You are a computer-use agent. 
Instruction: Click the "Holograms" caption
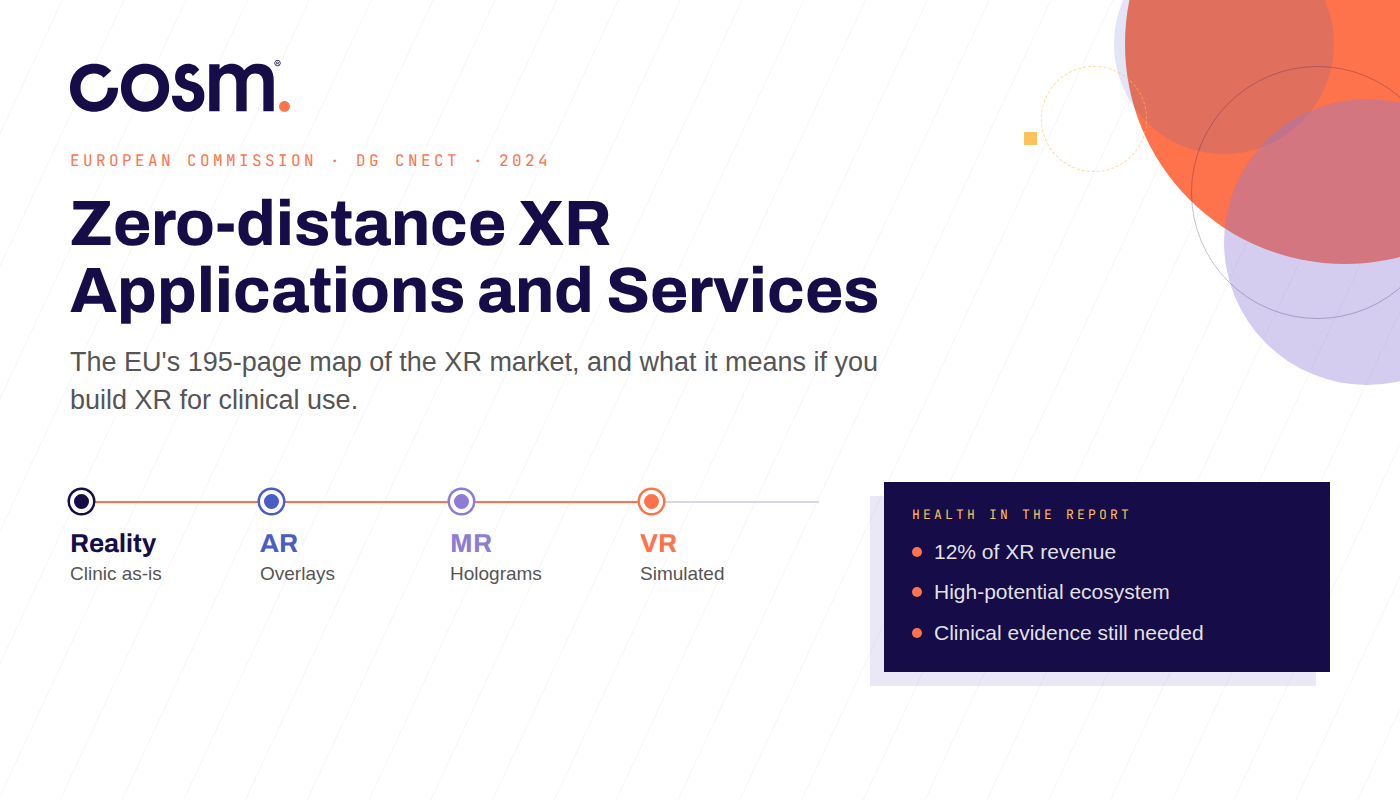496,574
